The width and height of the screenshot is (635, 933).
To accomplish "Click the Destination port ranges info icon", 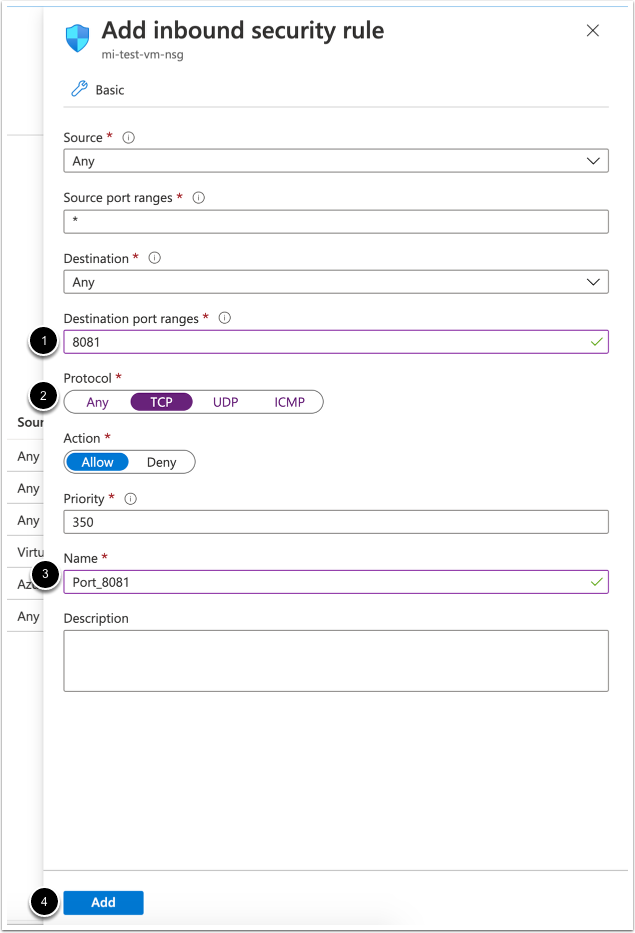I will point(224,319).
